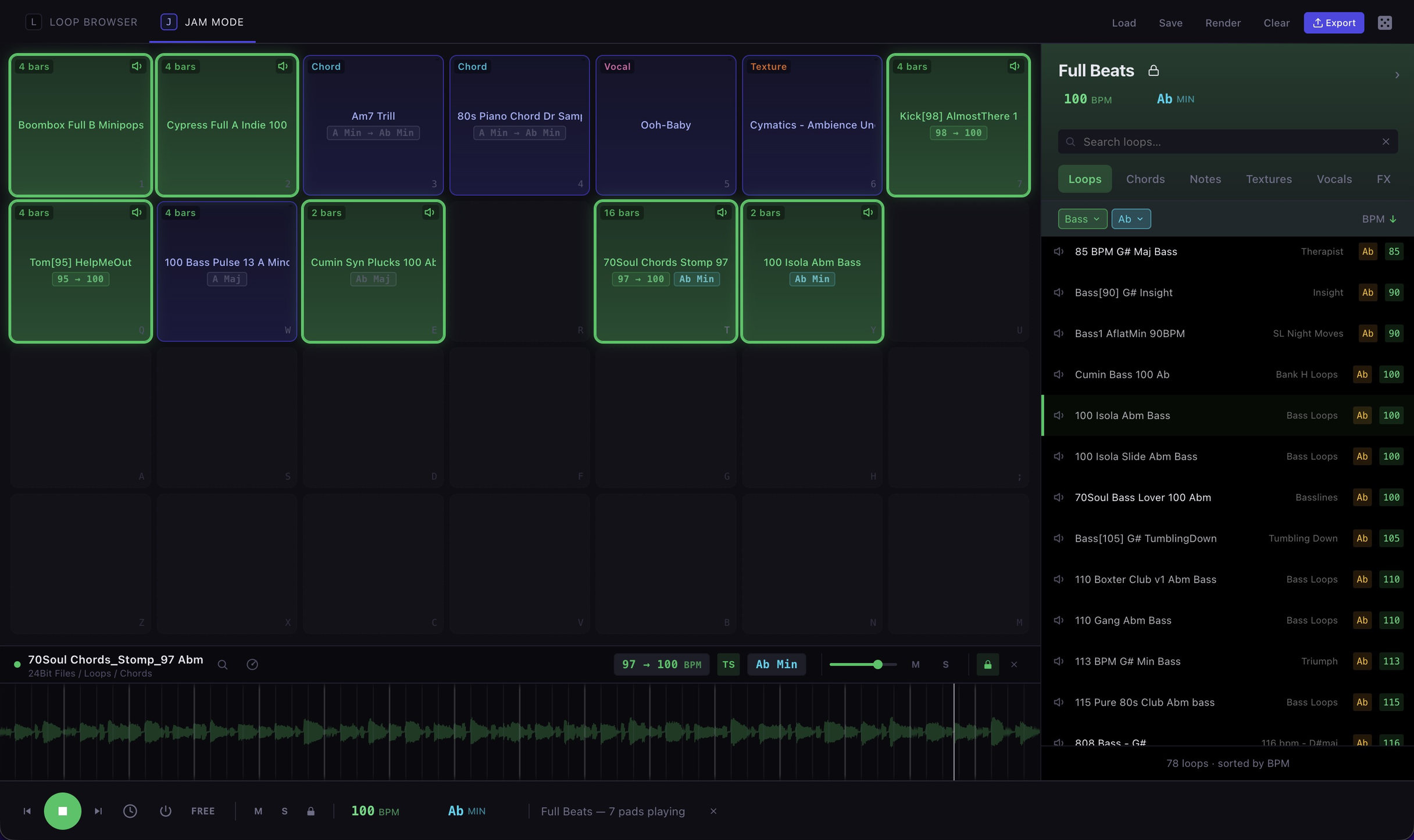Click 97 → 100 BPM tempo box
The image size is (1414, 840).
pyautogui.click(x=662, y=664)
